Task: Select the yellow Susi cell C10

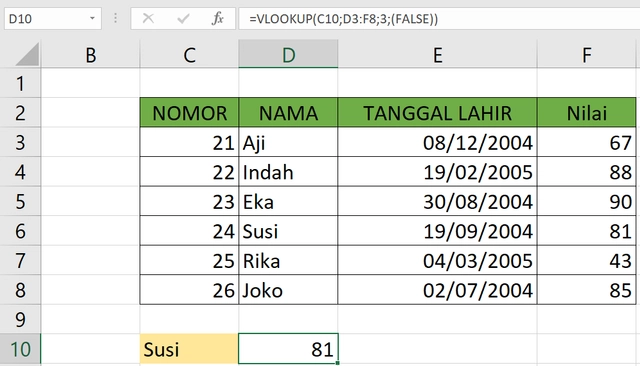Action: click(189, 349)
